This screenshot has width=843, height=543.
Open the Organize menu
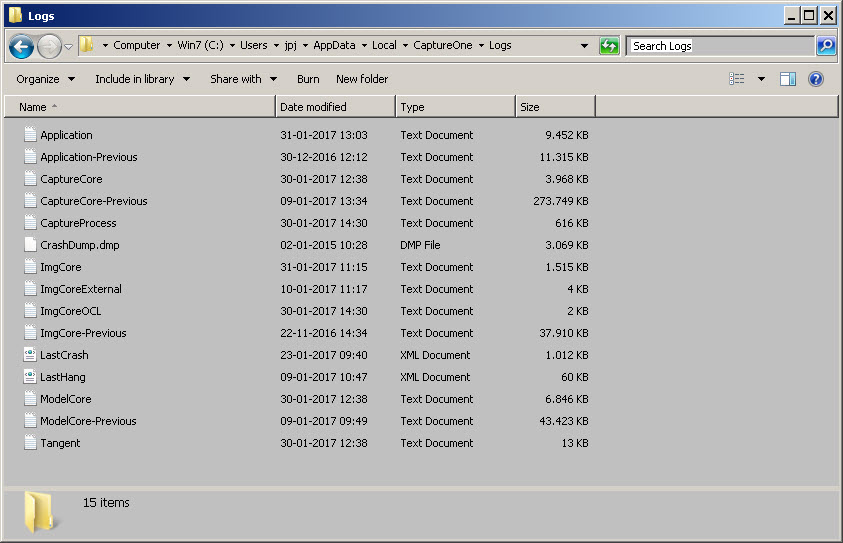click(46, 79)
